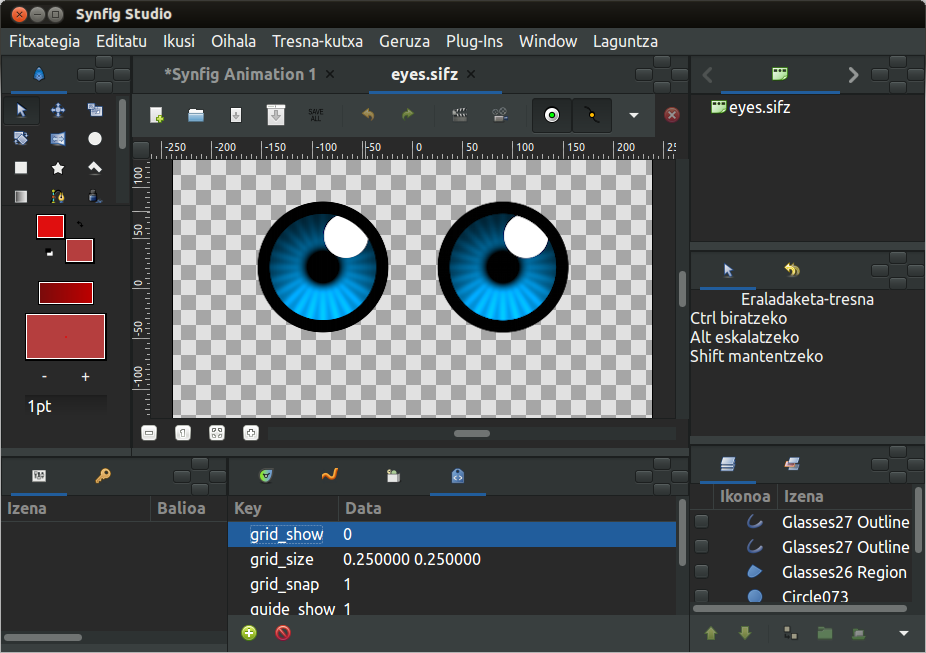Toggle vertex handles display

[x=592, y=115]
